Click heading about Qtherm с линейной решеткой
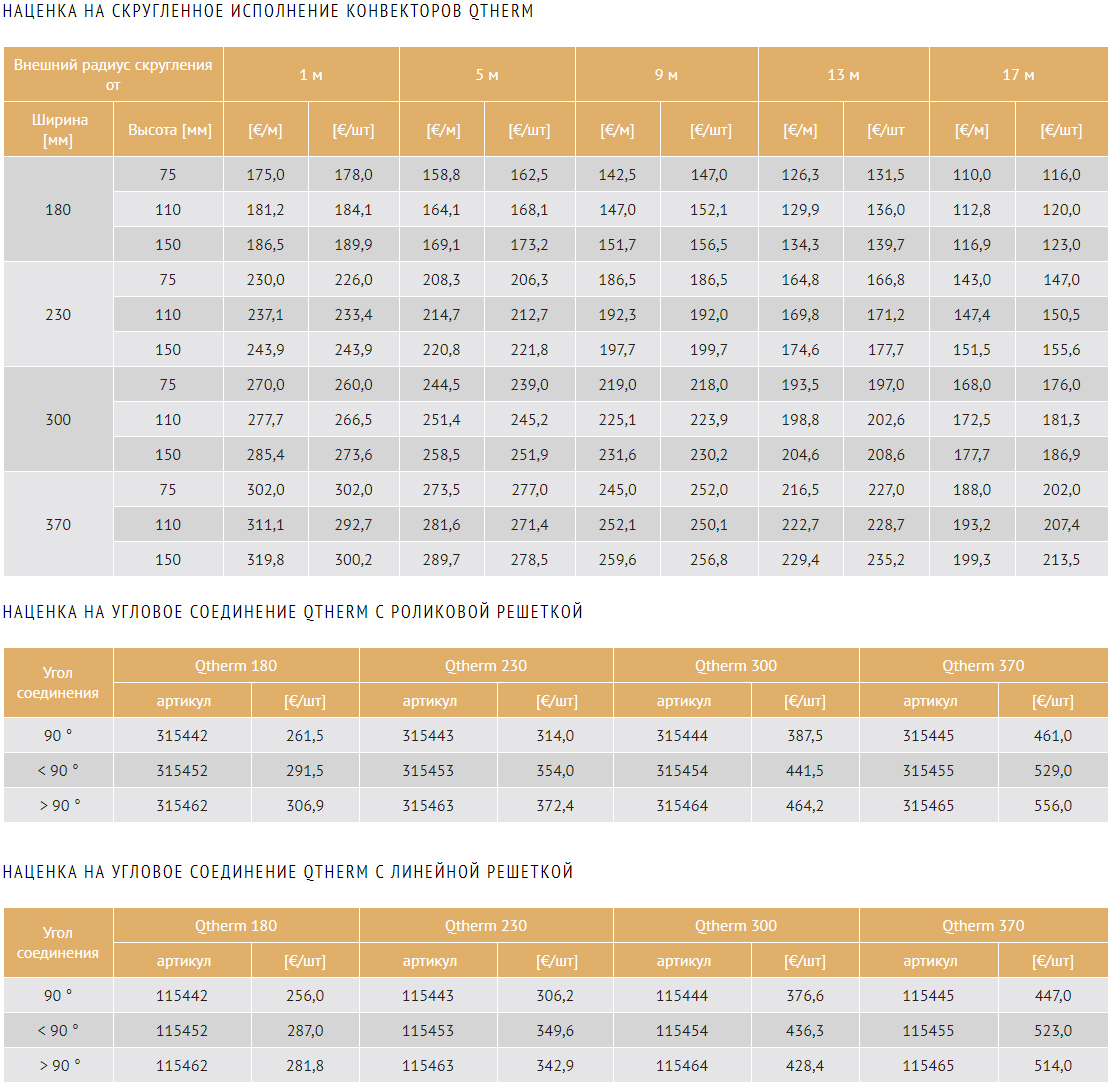1112x1085 pixels. pyautogui.click(x=288, y=871)
